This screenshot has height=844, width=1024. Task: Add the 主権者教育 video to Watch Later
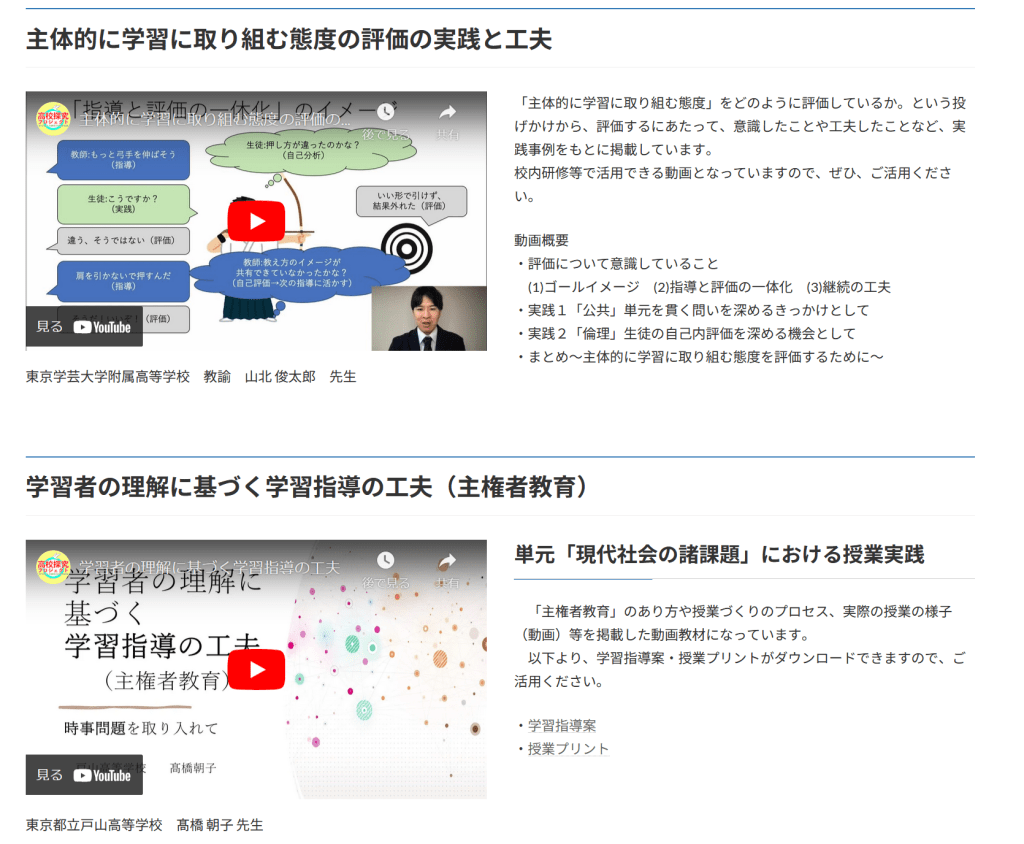(385, 567)
